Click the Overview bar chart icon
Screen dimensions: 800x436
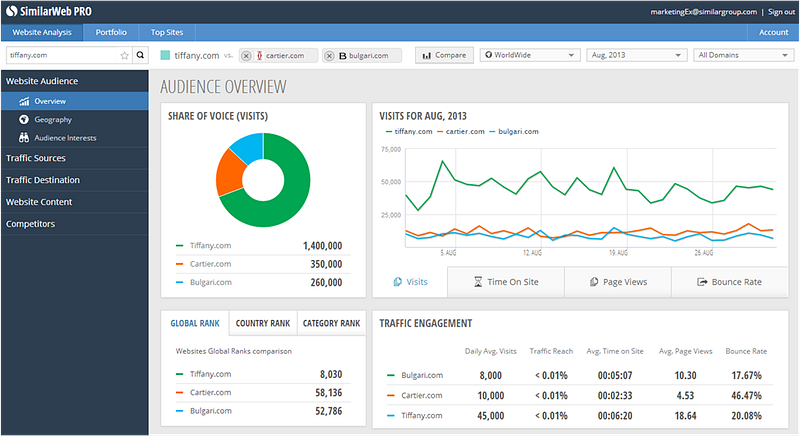[x=23, y=102]
